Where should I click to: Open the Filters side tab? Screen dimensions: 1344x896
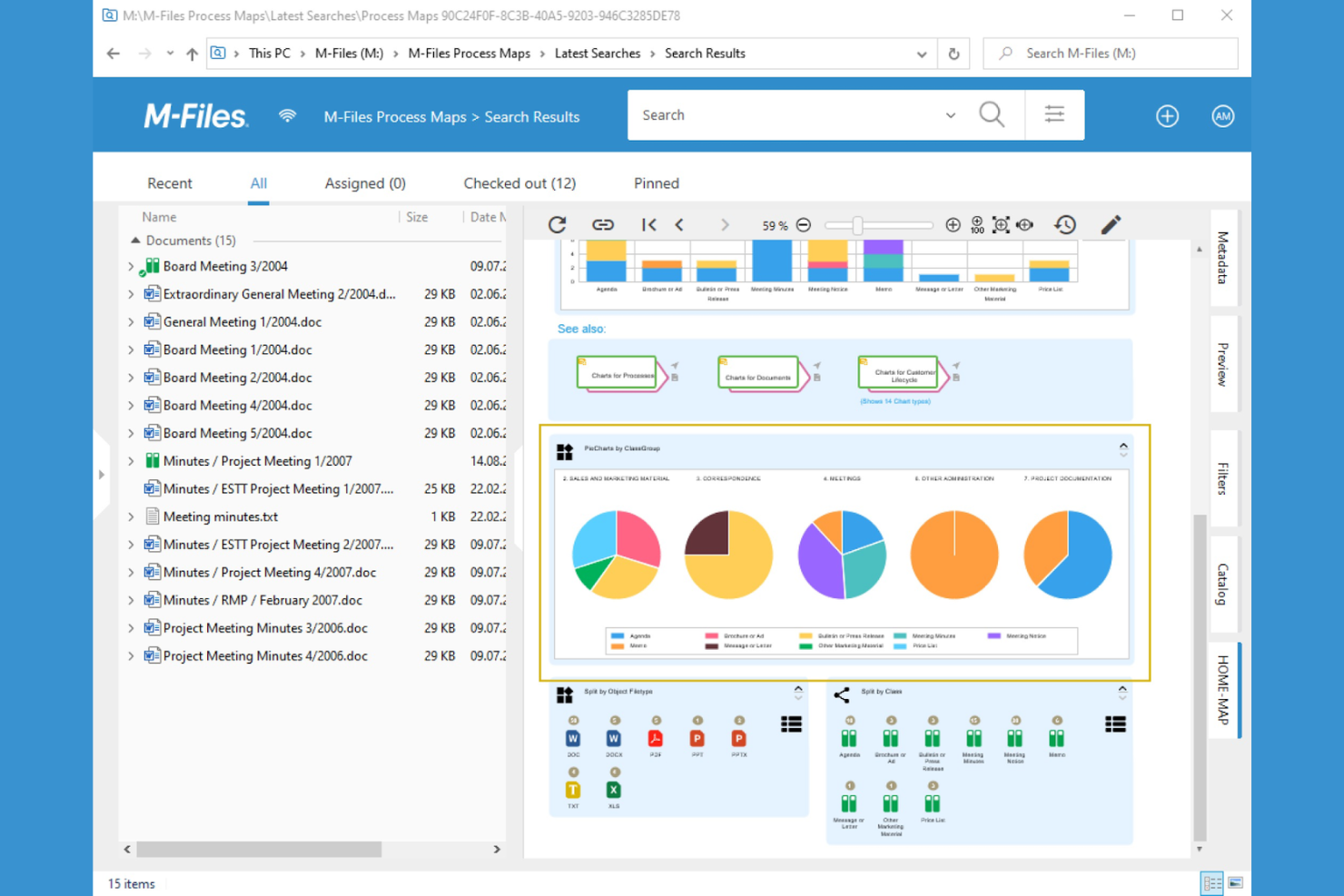pyautogui.click(x=1223, y=478)
